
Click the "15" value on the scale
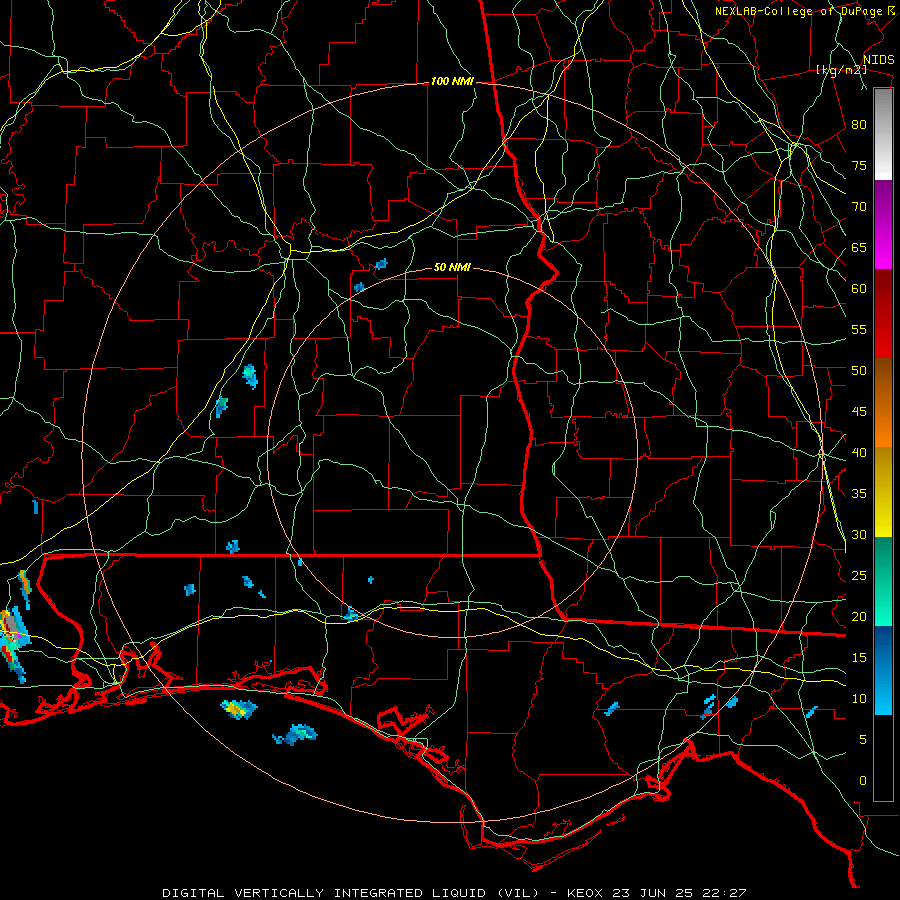point(859,657)
